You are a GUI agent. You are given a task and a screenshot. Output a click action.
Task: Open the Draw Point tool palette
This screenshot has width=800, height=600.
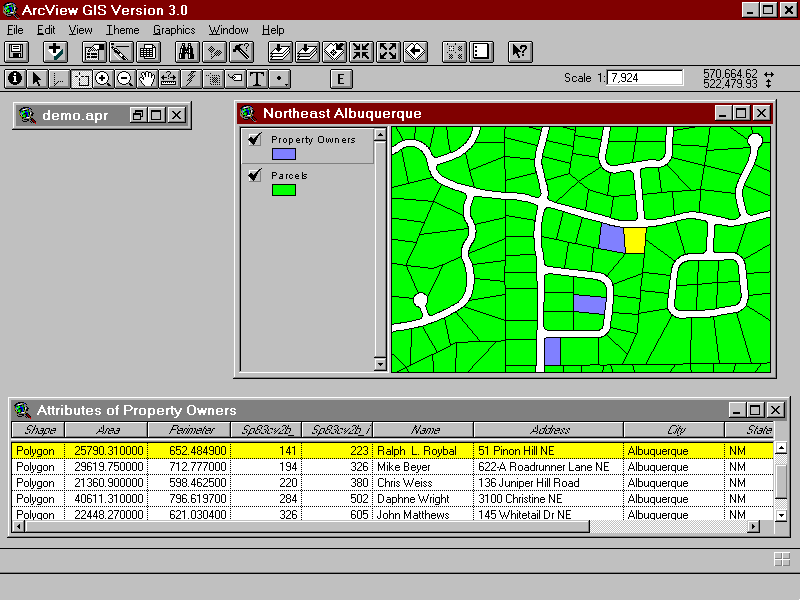pos(279,79)
